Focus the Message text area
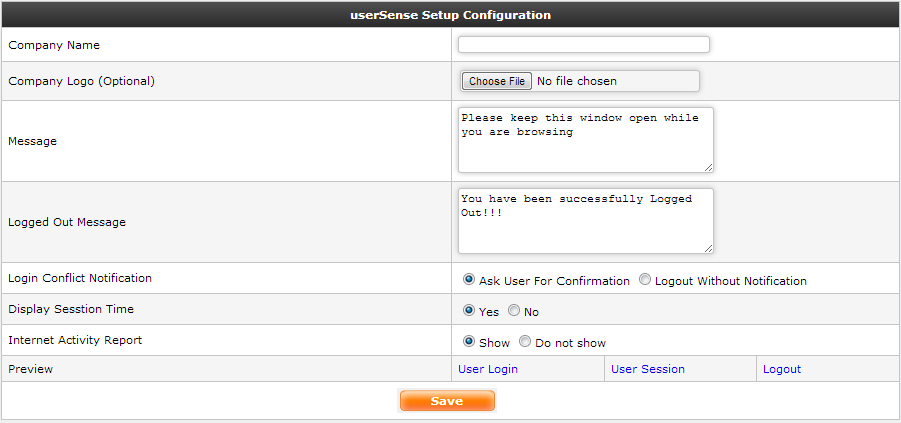 (x=585, y=140)
